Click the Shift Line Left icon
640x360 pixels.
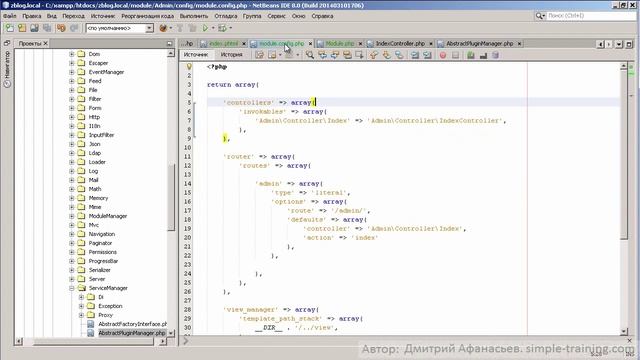pos(415,55)
